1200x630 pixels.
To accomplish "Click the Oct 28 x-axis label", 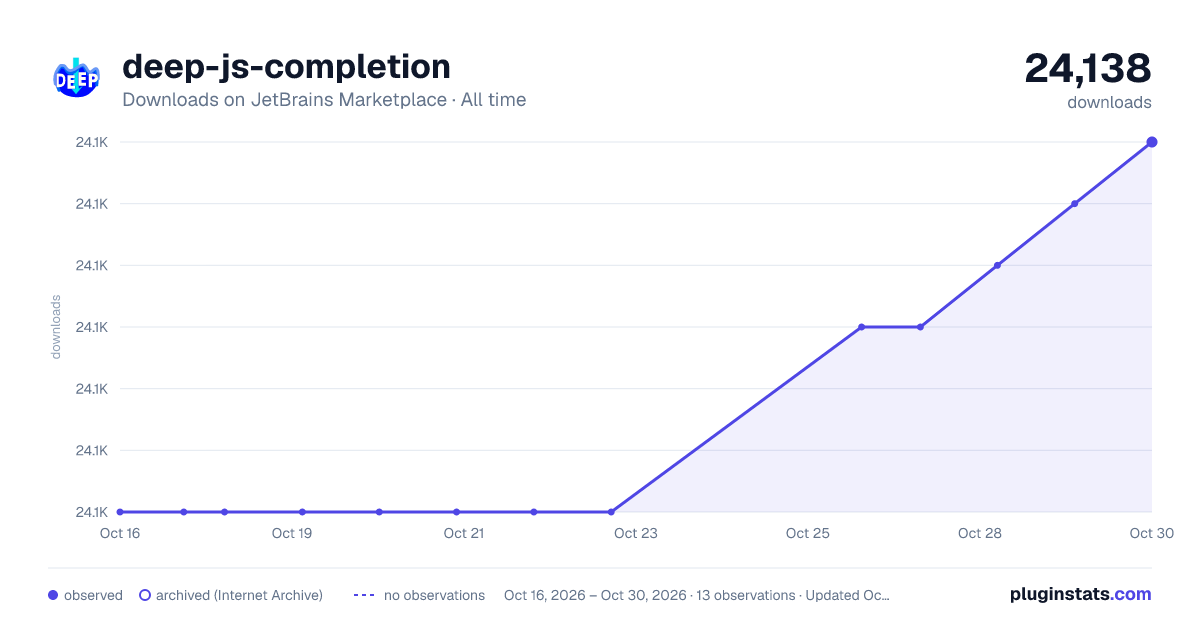I will 980,533.
